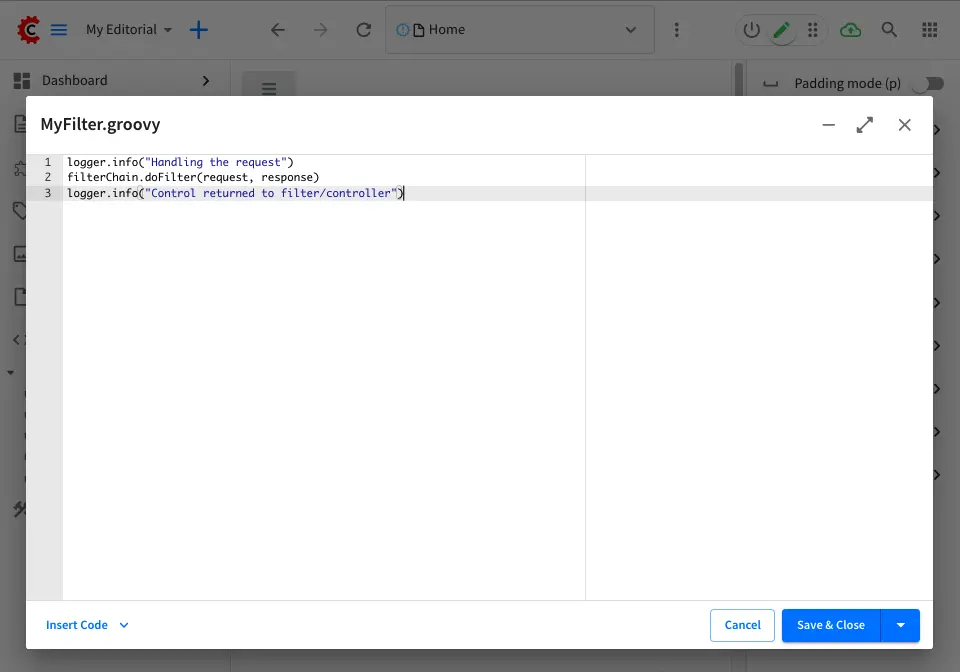
Task: Click Save & Close button
Action: (831, 625)
